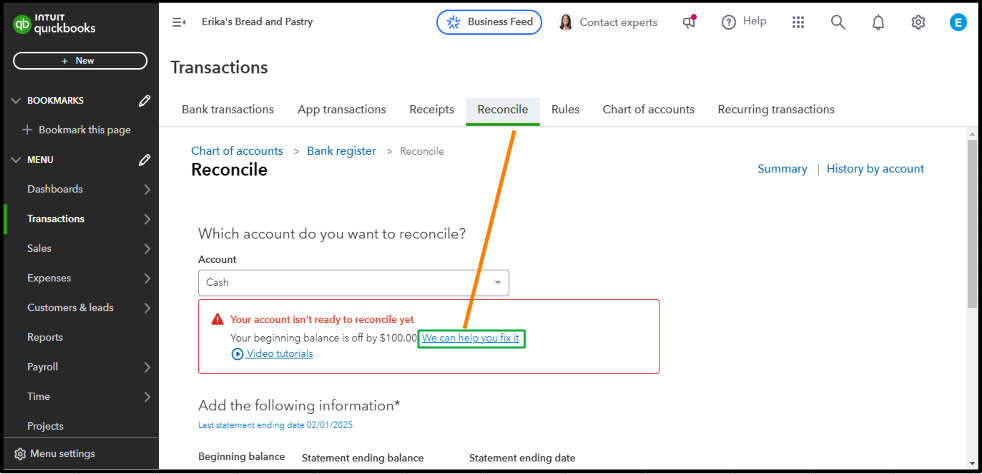Collapse the sidebar with the hamburger icon
The height and width of the screenshot is (474, 982).
[x=178, y=23]
